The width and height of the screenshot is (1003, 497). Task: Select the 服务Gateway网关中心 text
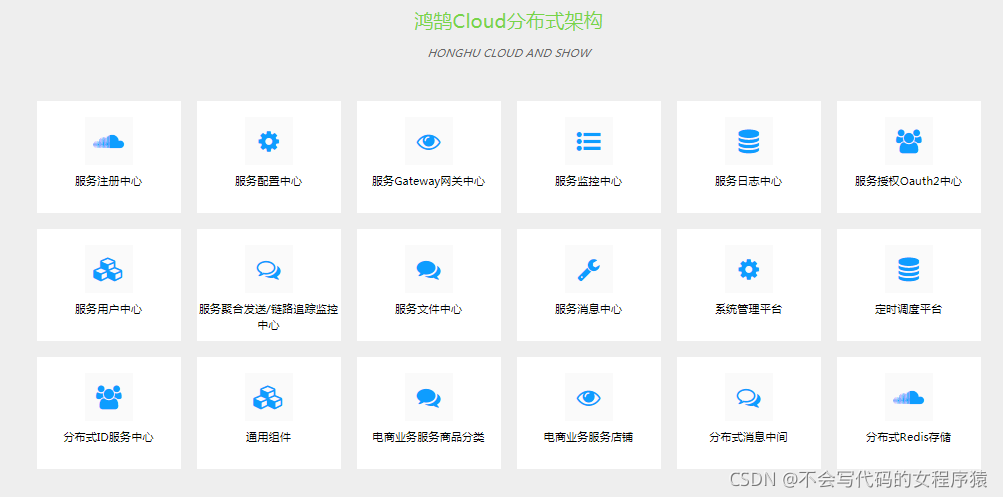coord(429,181)
